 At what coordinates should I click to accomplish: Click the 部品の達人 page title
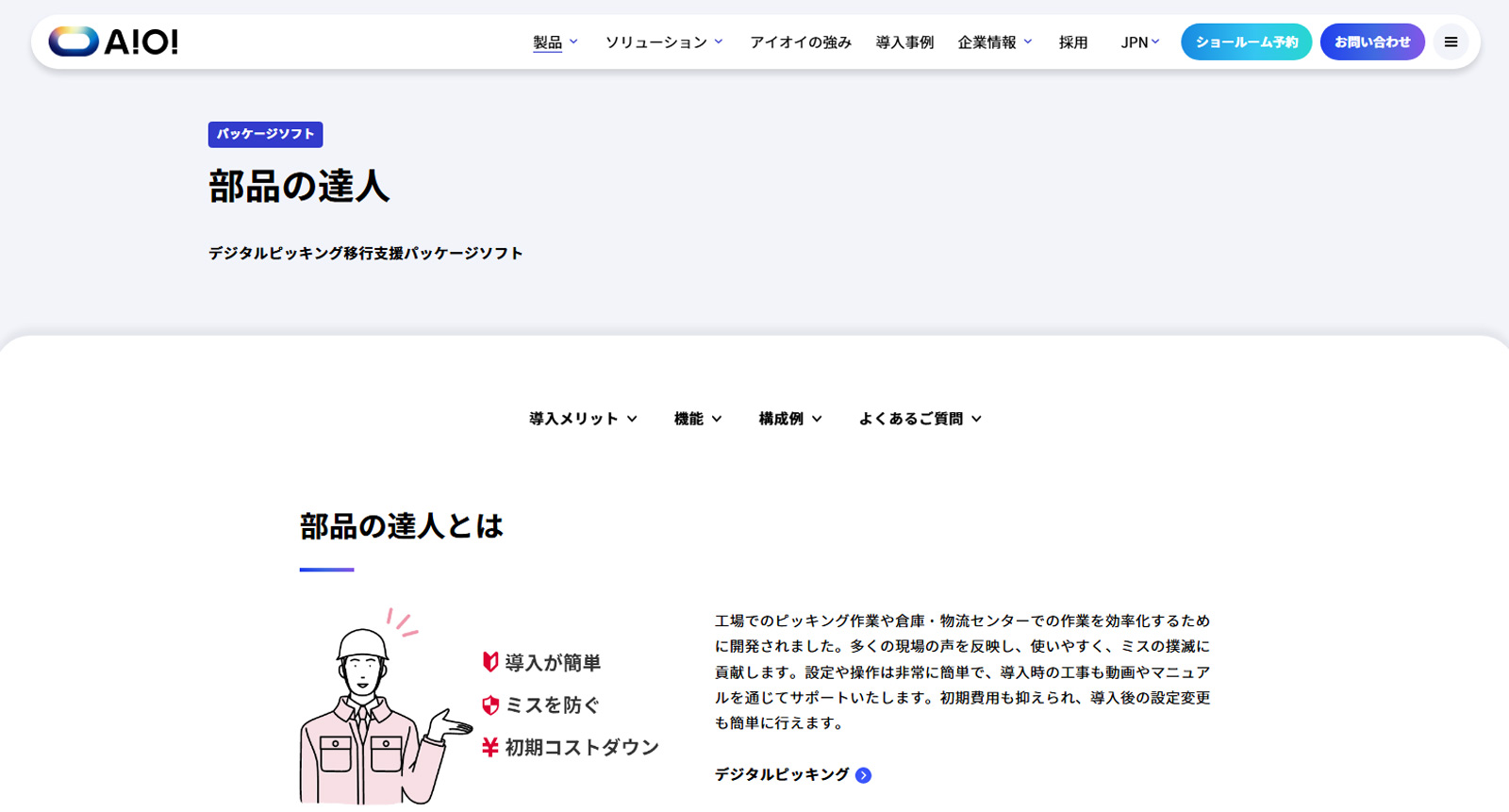tap(299, 186)
